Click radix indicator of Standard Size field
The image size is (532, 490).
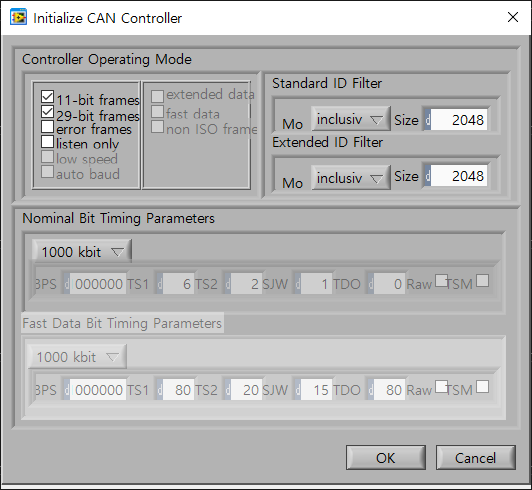[428, 119]
